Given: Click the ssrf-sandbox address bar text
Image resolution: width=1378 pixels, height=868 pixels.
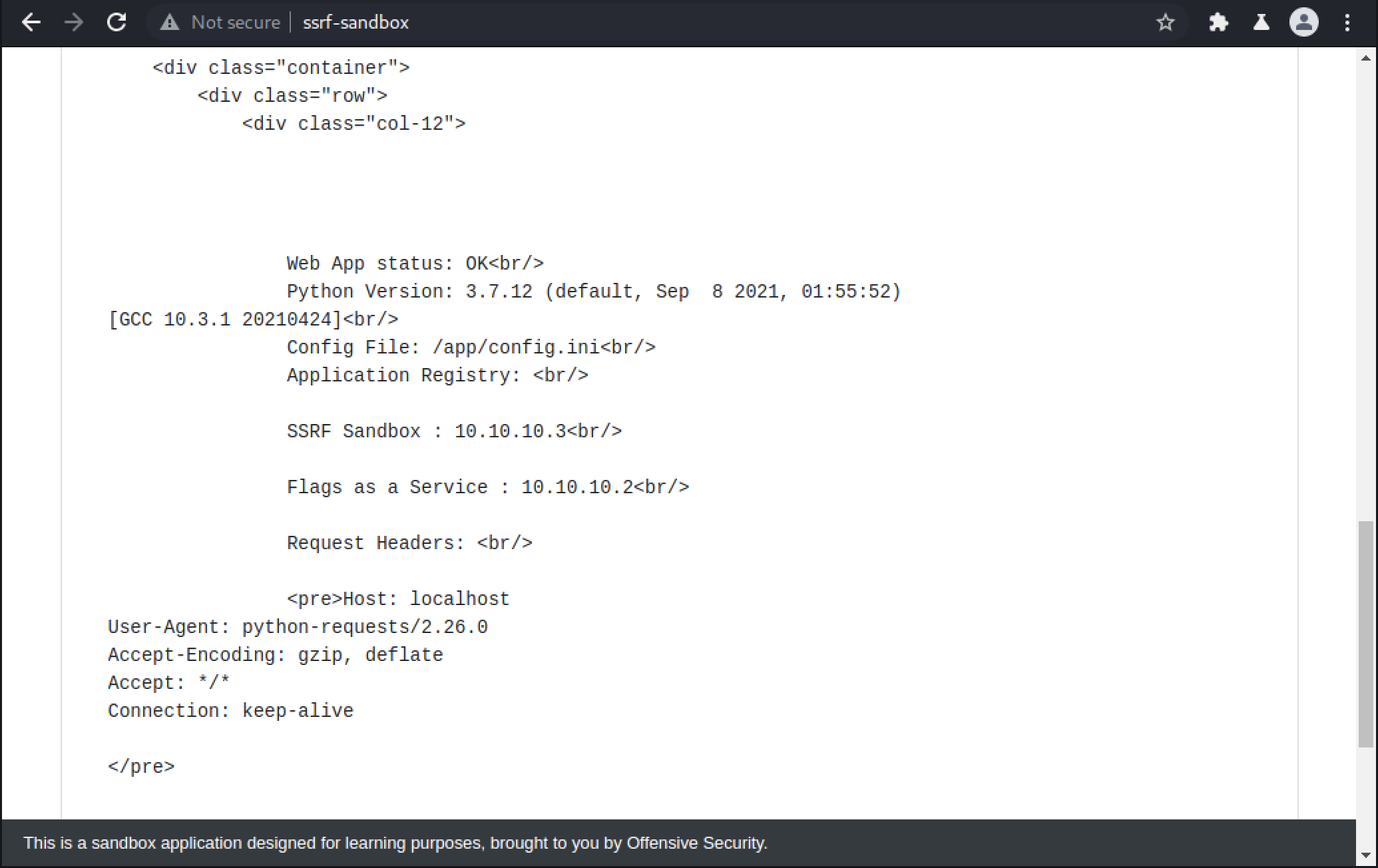Looking at the screenshot, I should [355, 23].
